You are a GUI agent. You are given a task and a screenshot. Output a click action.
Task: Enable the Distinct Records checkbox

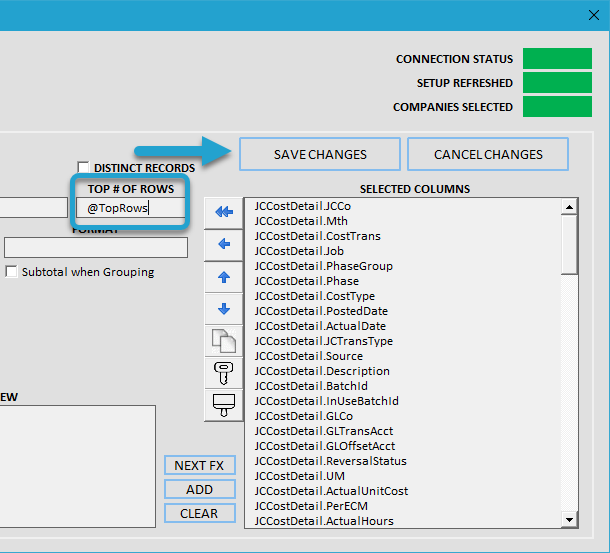click(83, 167)
